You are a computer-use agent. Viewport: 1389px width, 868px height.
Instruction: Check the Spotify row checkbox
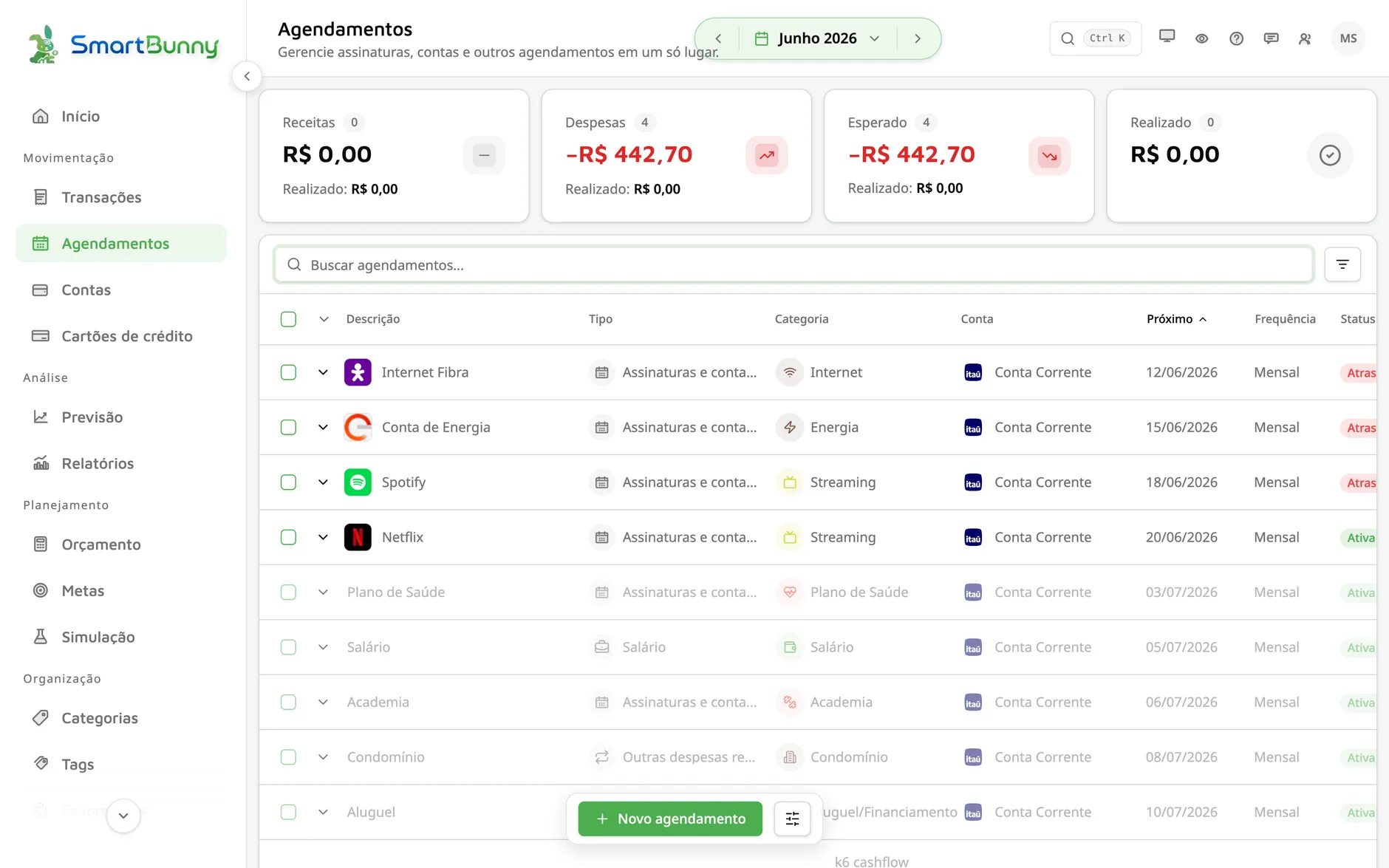tap(288, 482)
